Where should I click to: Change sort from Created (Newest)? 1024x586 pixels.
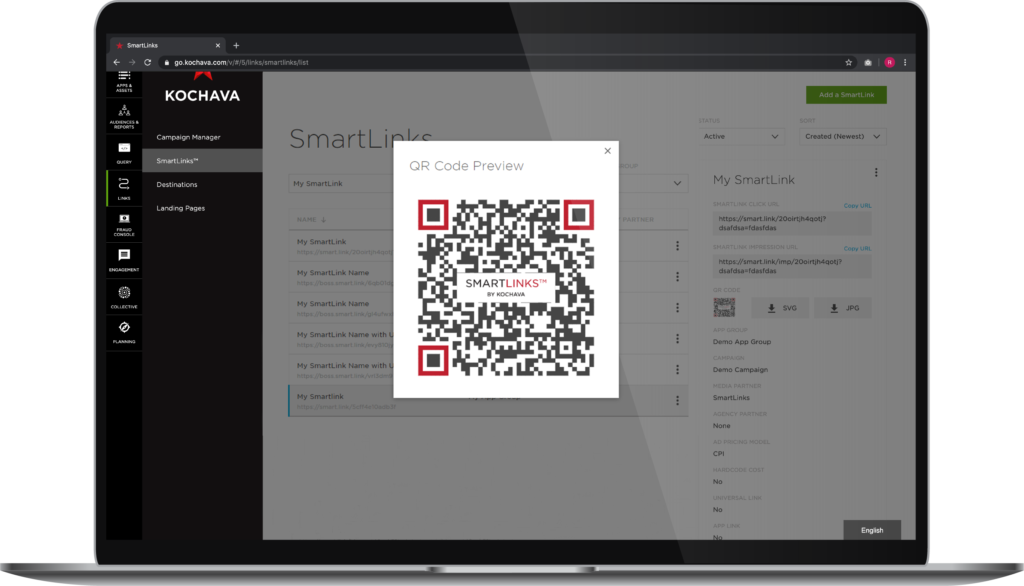point(841,136)
